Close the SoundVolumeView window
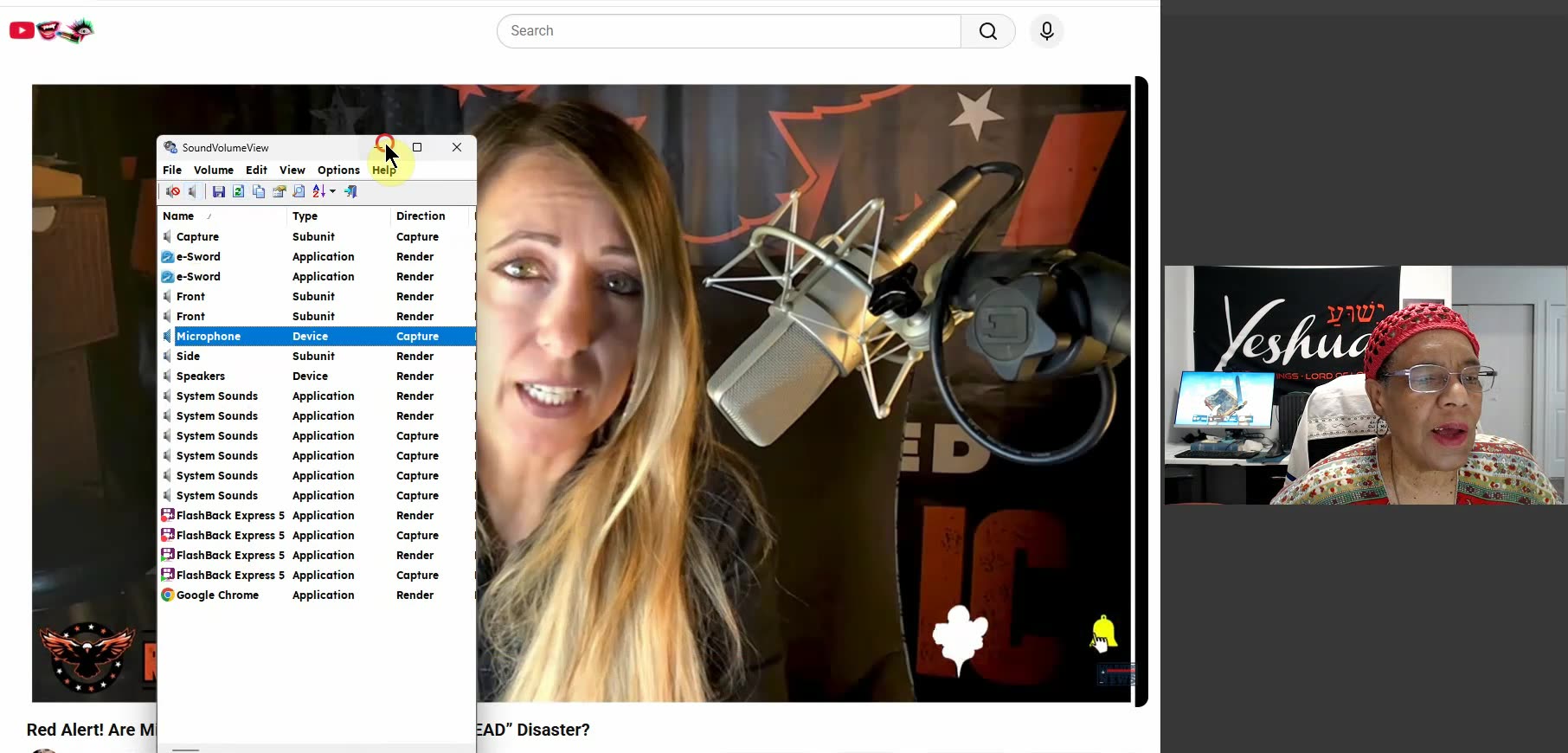This screenshot has height=753, width=1568. pyautogui.click(x=457, y=147)
